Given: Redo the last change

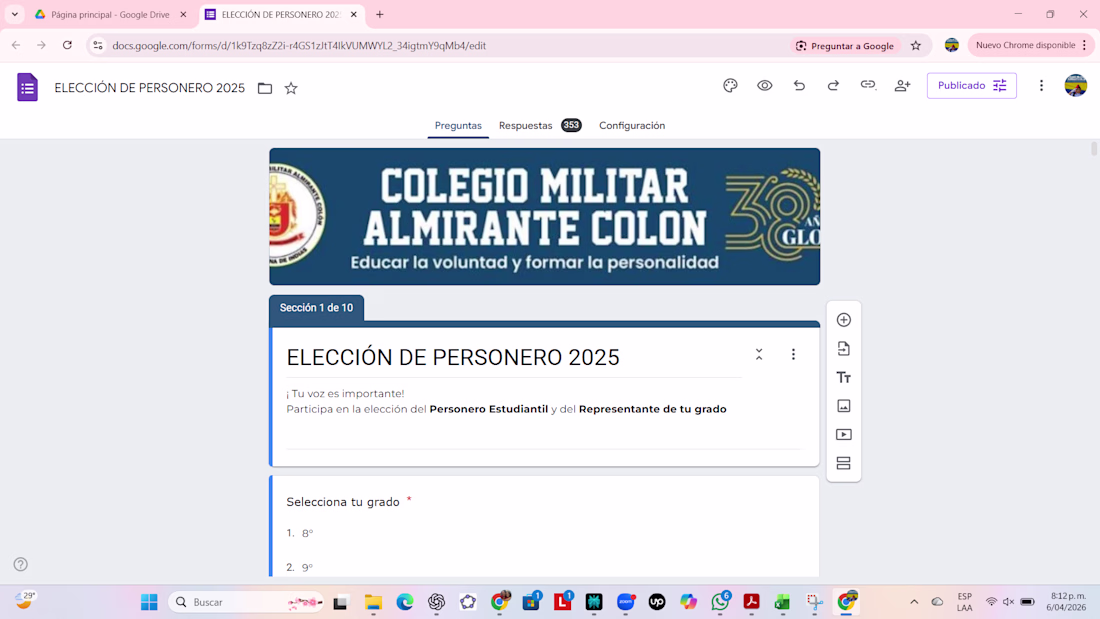Looking at the screenshot, I should coord(833,86).
